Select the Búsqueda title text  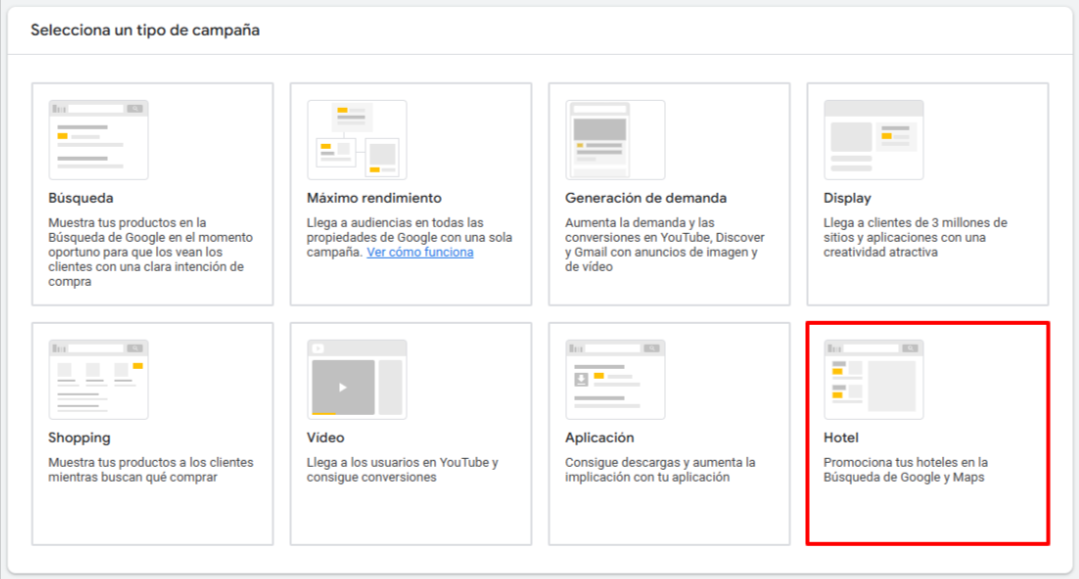pos(81,198)
